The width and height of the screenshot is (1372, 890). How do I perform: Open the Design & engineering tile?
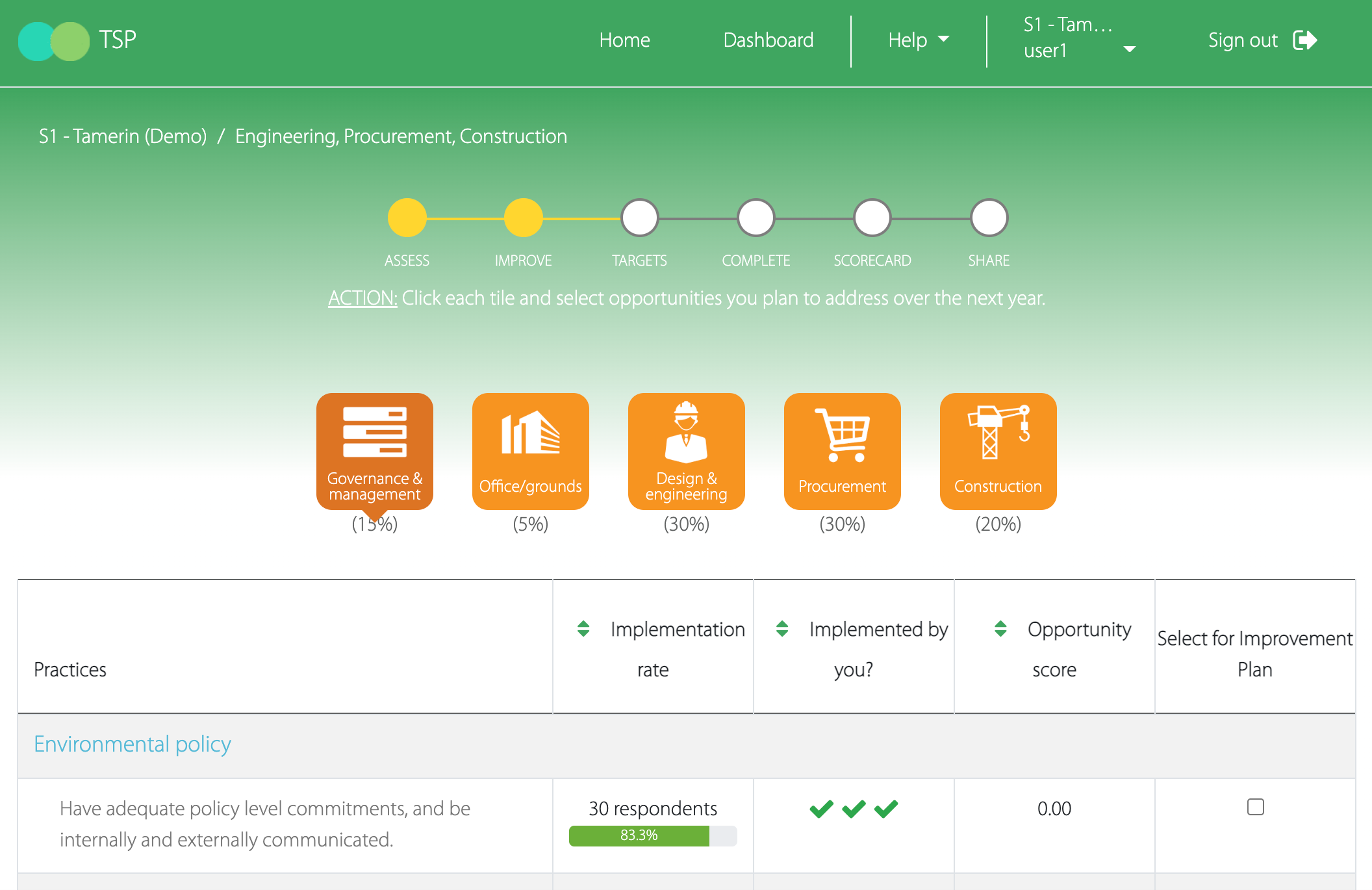[686, 451]
